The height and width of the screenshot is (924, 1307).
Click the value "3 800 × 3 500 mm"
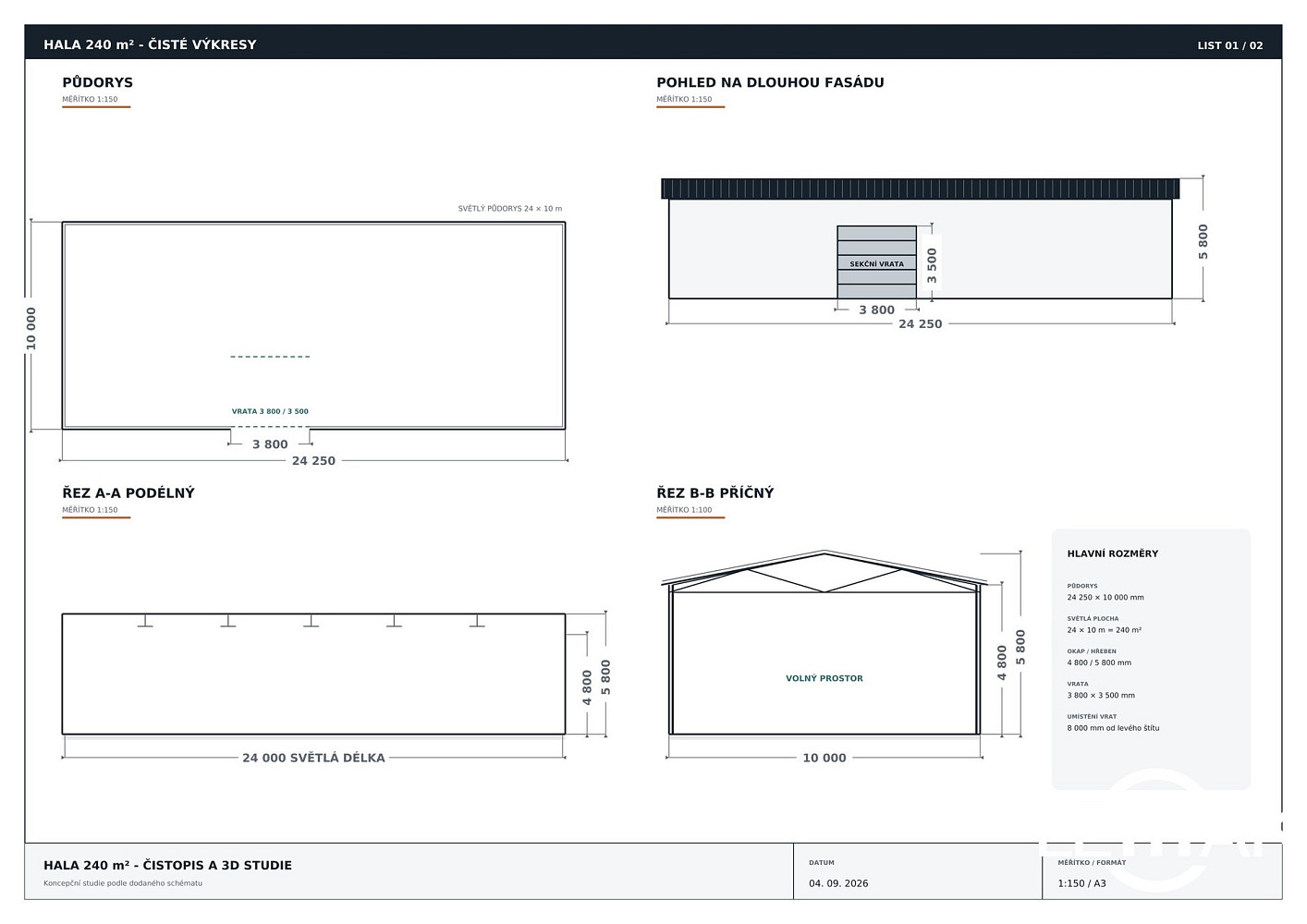click(1101, 696)
